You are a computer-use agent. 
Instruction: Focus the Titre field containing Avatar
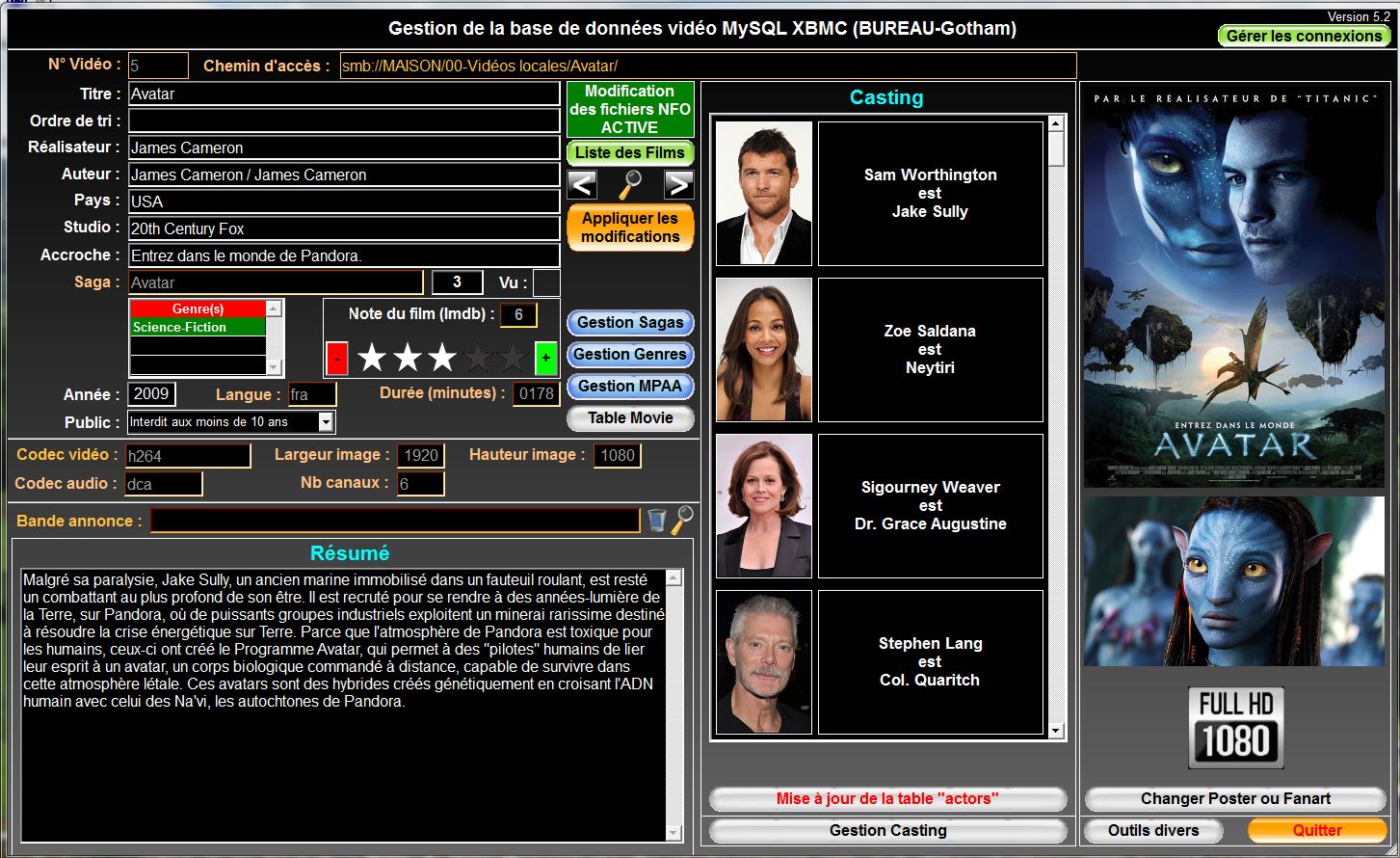tap(344, 94)
